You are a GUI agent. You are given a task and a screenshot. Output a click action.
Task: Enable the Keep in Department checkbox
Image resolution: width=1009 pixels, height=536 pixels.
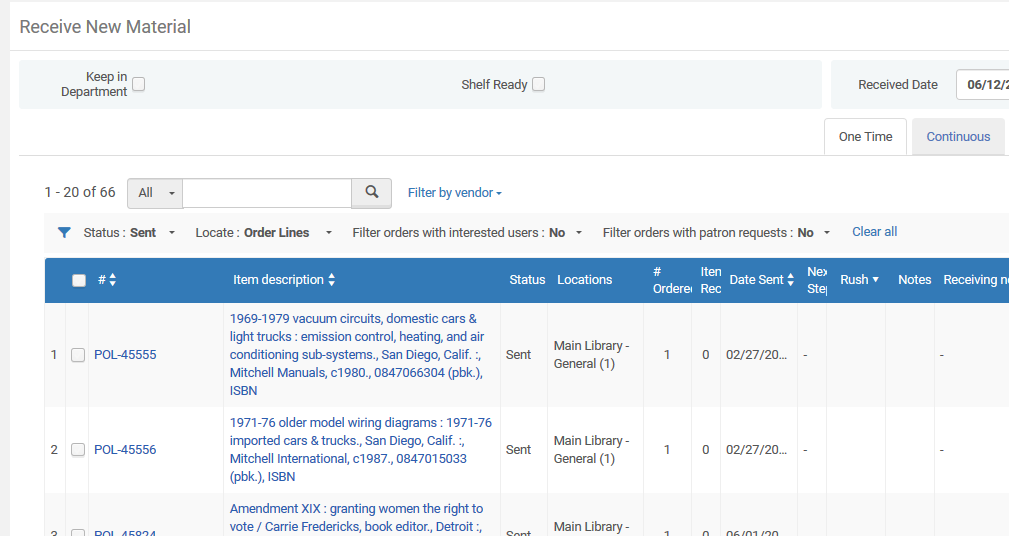[x=139, y=85]
